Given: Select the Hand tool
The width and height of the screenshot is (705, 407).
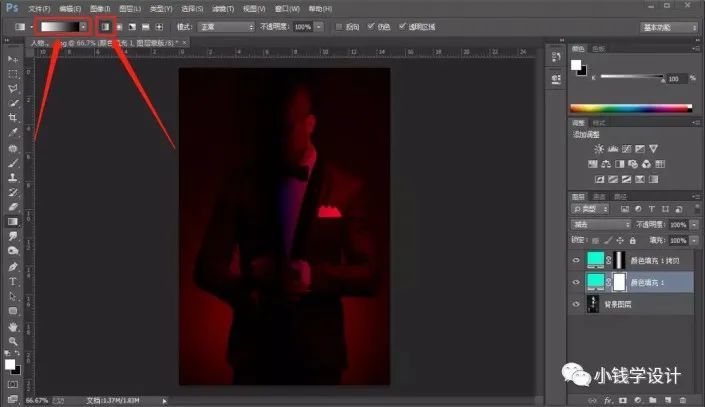Looking at the screenshot, I should click(13, 327).
